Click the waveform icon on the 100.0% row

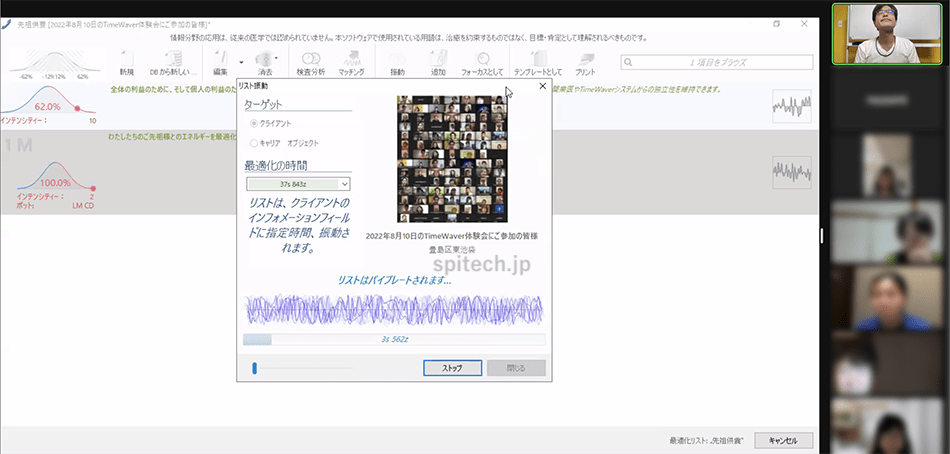coord(792,172)
